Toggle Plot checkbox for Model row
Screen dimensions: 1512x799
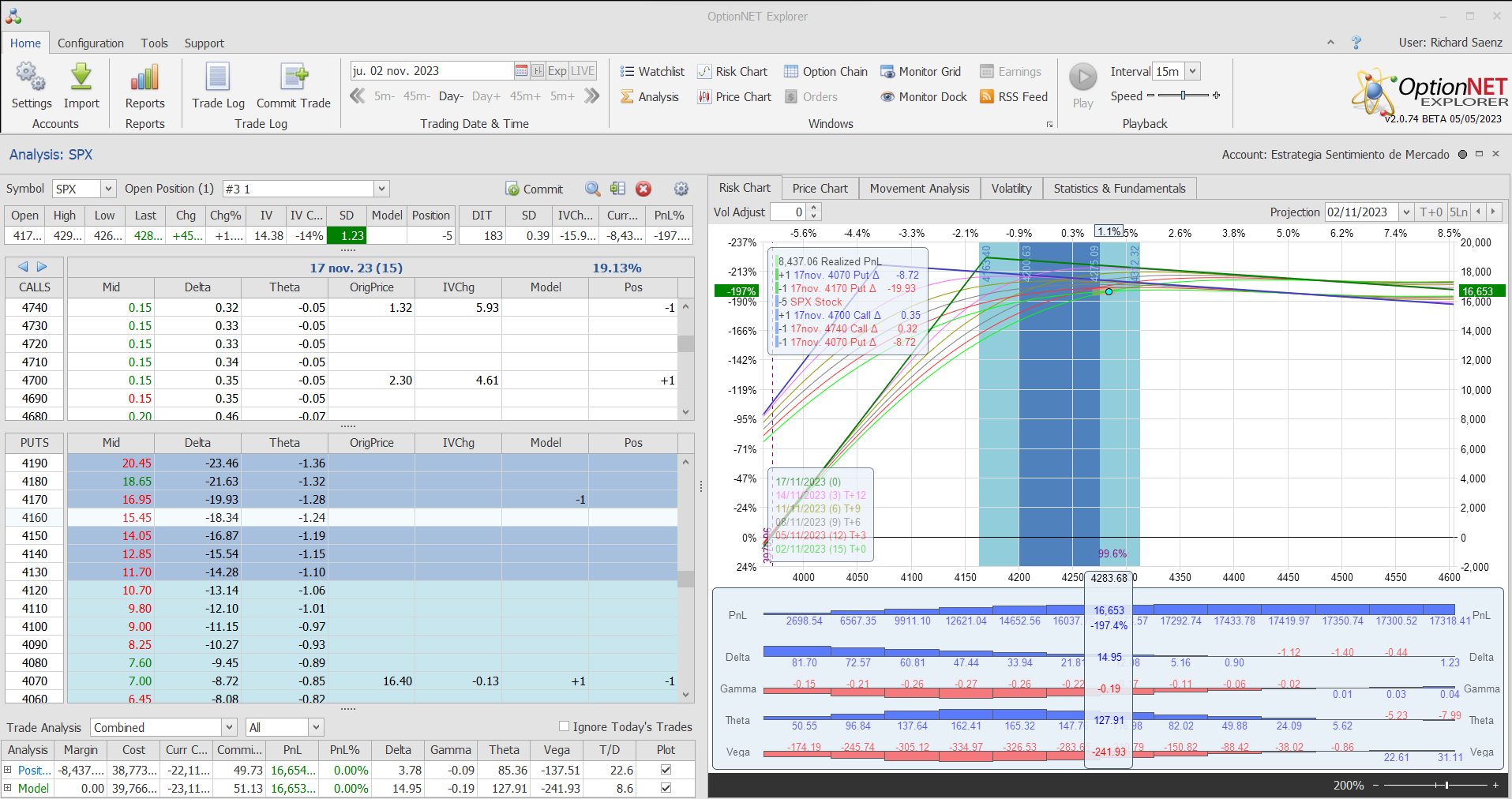(666, 788)
